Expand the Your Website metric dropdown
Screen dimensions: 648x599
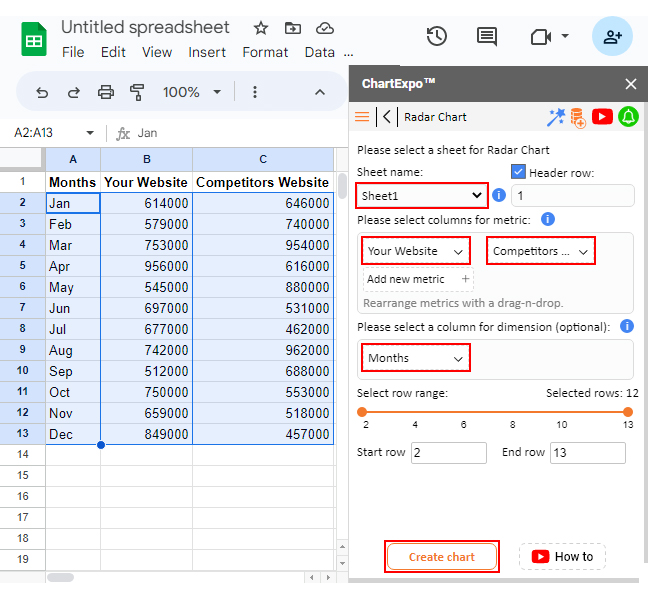tap(415, 251)
